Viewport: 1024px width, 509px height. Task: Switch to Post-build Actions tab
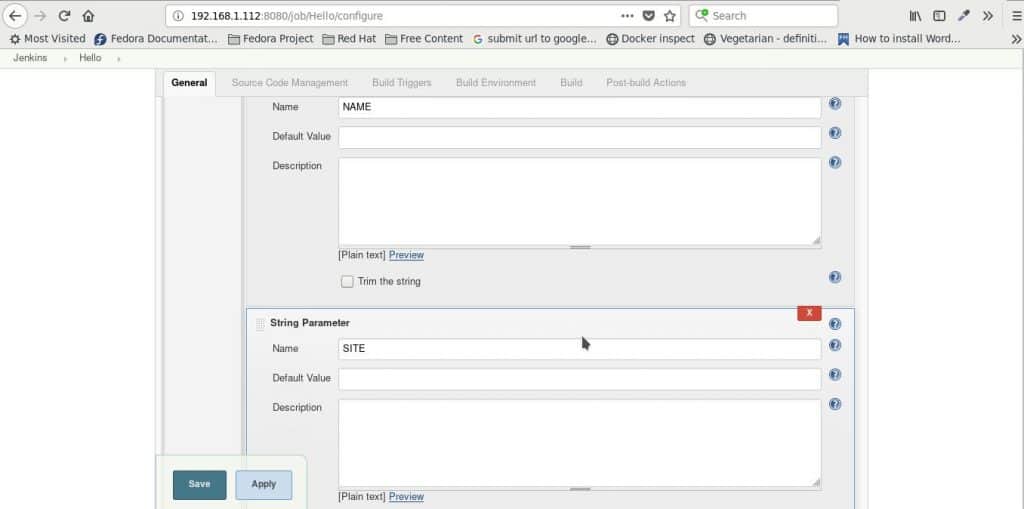[646, 83]
